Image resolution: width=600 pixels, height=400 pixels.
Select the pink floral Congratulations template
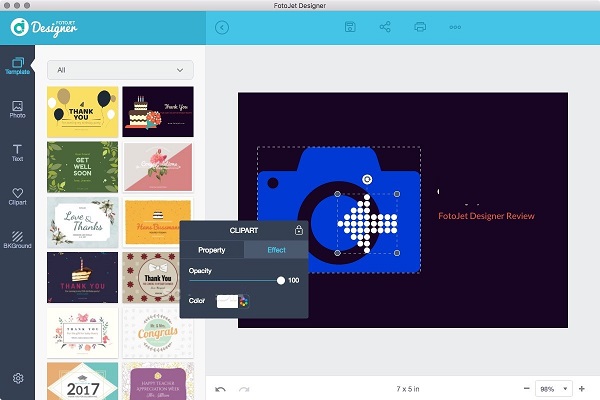click(158, 167)
